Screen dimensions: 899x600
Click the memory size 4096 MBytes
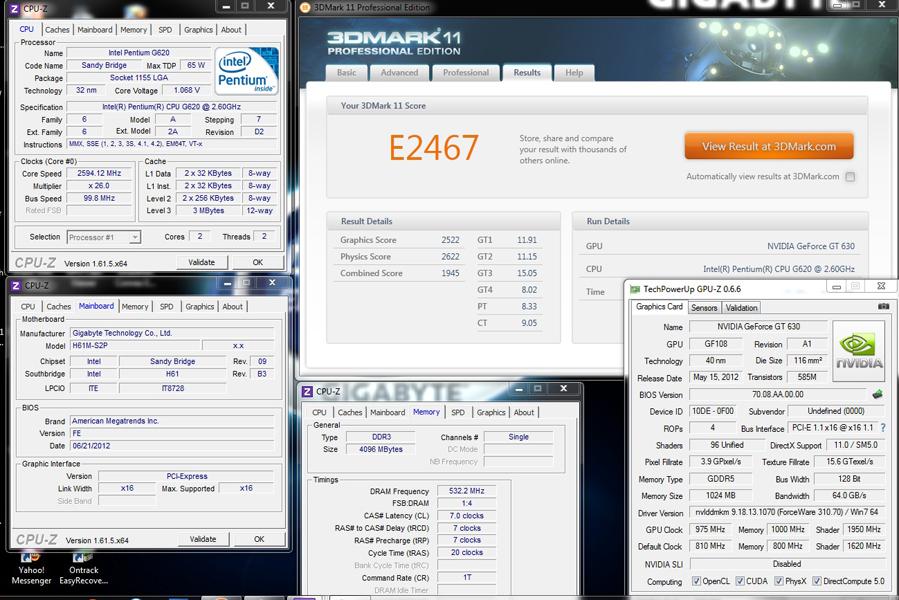tap(381, 449)
